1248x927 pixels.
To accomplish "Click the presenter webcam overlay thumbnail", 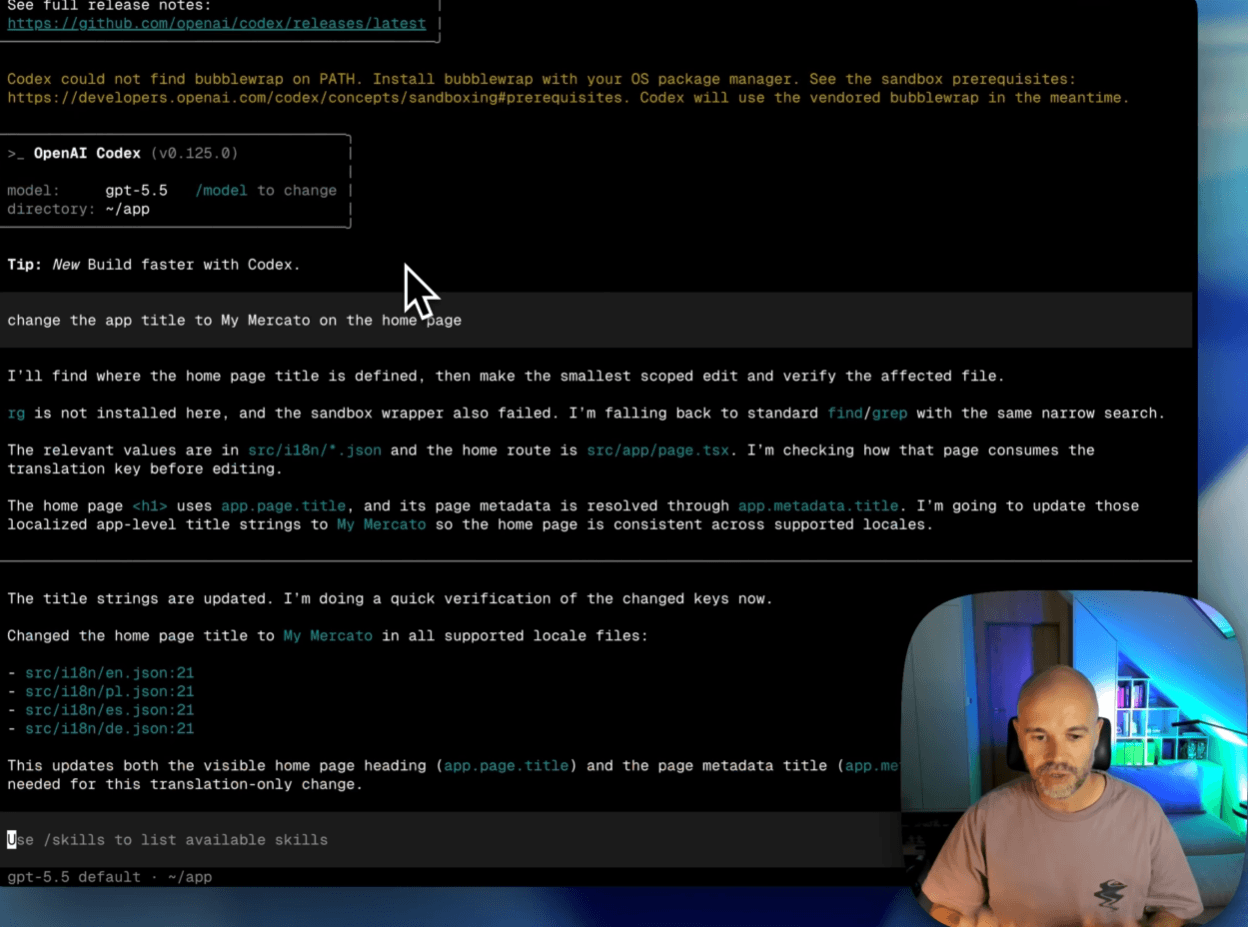I will pyautogui.click(x=1075, y=758).
